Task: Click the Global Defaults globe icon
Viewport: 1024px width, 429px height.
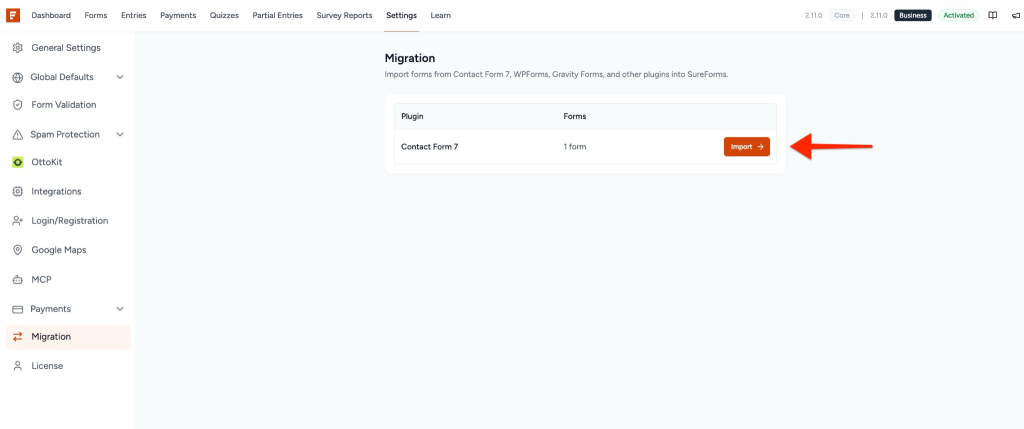Action: pyautogui.click(x=18, y=77)
